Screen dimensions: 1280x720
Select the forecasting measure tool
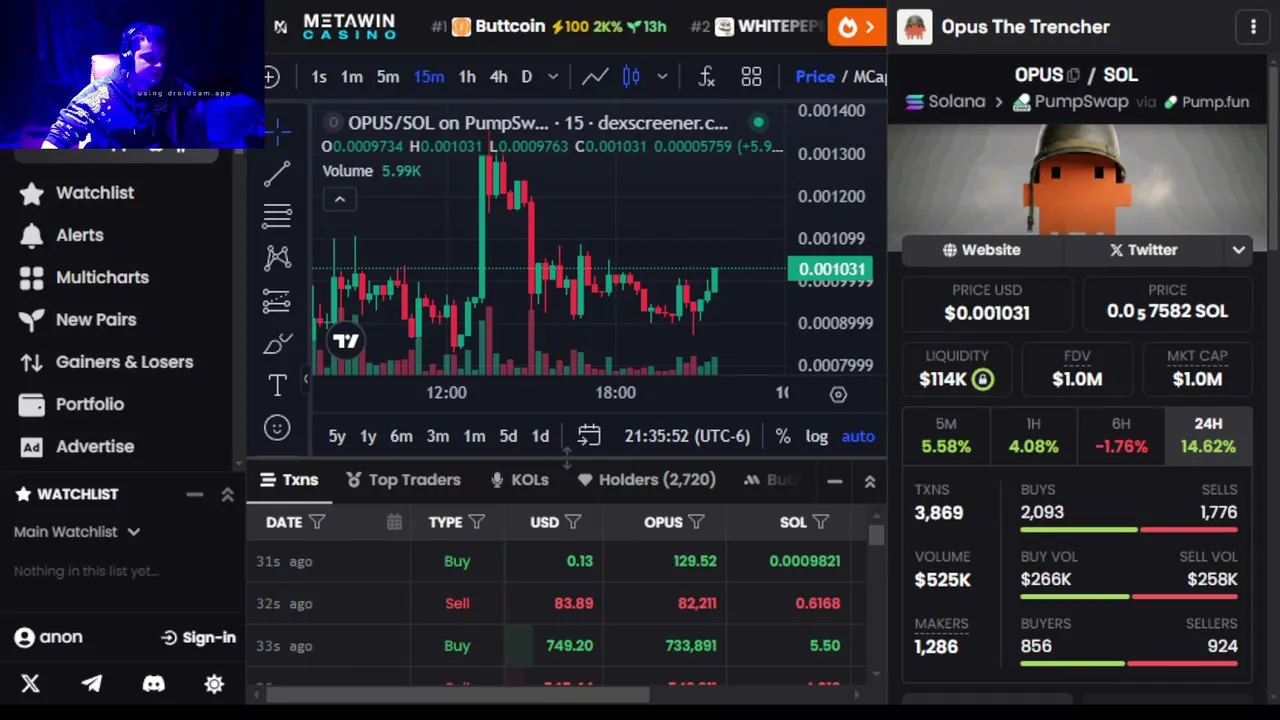[277, 300]
